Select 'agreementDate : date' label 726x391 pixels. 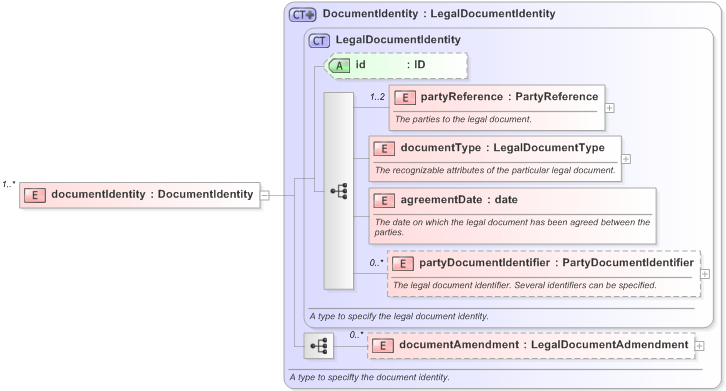(x=459, y=200)
